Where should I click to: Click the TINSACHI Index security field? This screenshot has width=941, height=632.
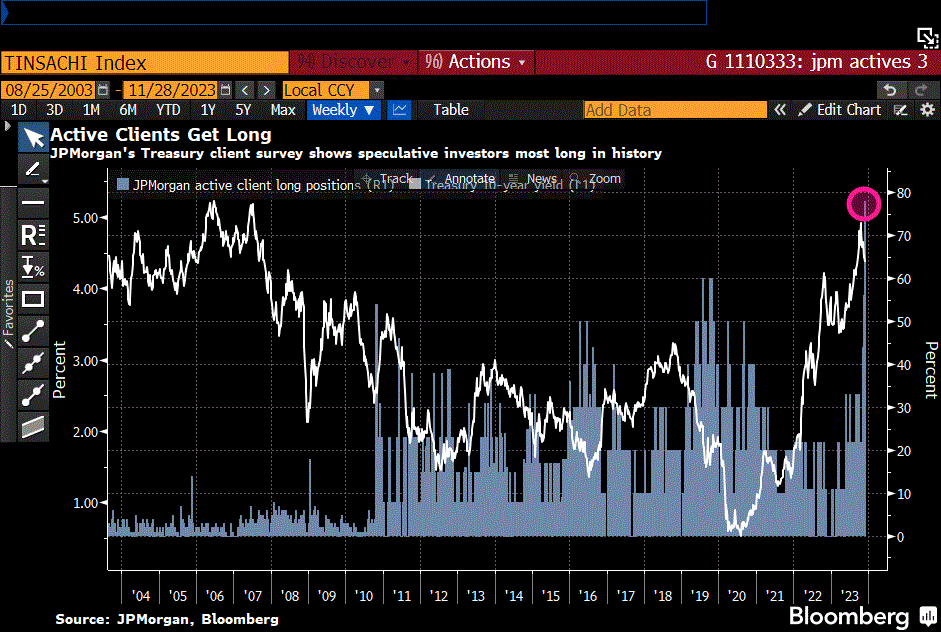[145, 62]
